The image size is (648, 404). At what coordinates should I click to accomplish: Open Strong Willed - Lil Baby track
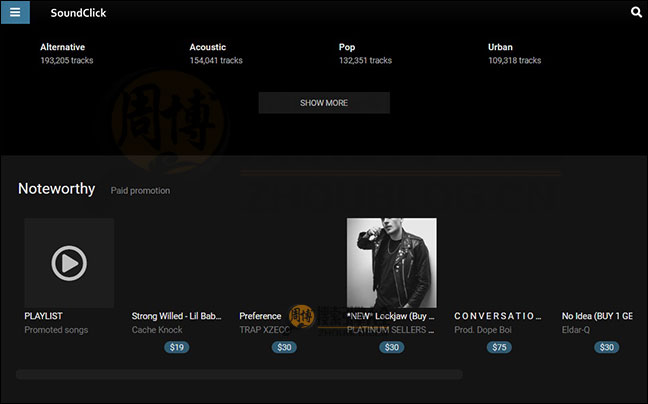(x=176, y=316)
